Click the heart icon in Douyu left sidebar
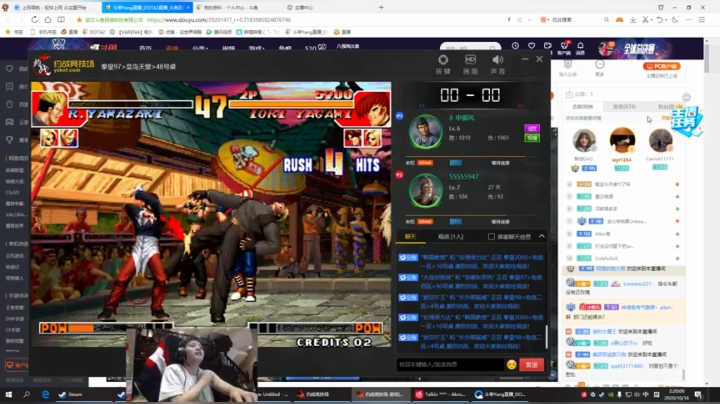This screenshot has height=404, width=720. [9, 68]
